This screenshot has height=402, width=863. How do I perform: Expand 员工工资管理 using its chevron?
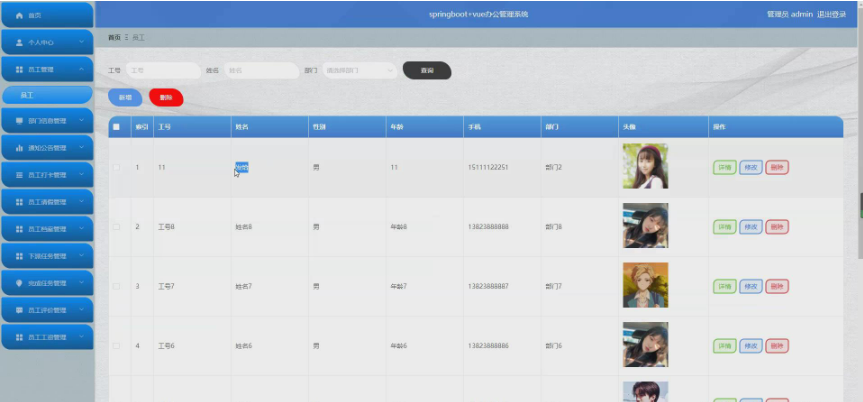[81, 336]
